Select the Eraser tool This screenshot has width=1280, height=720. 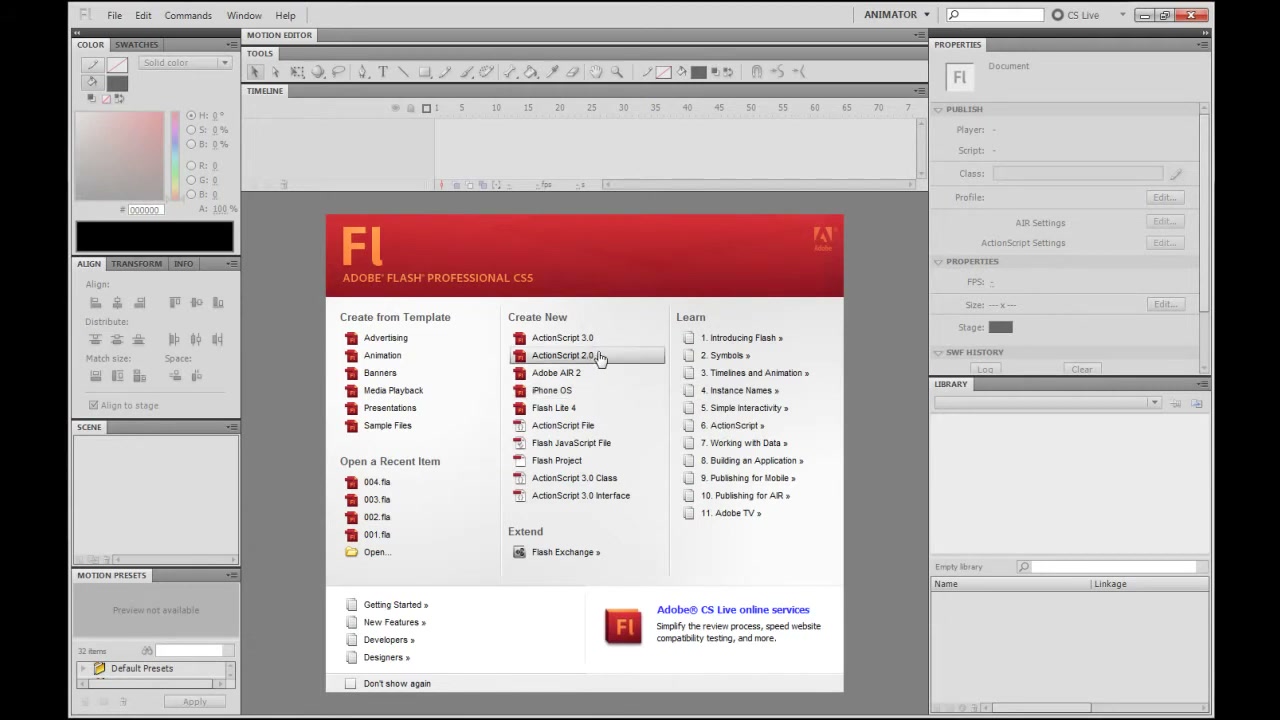(x=573, y=72)
